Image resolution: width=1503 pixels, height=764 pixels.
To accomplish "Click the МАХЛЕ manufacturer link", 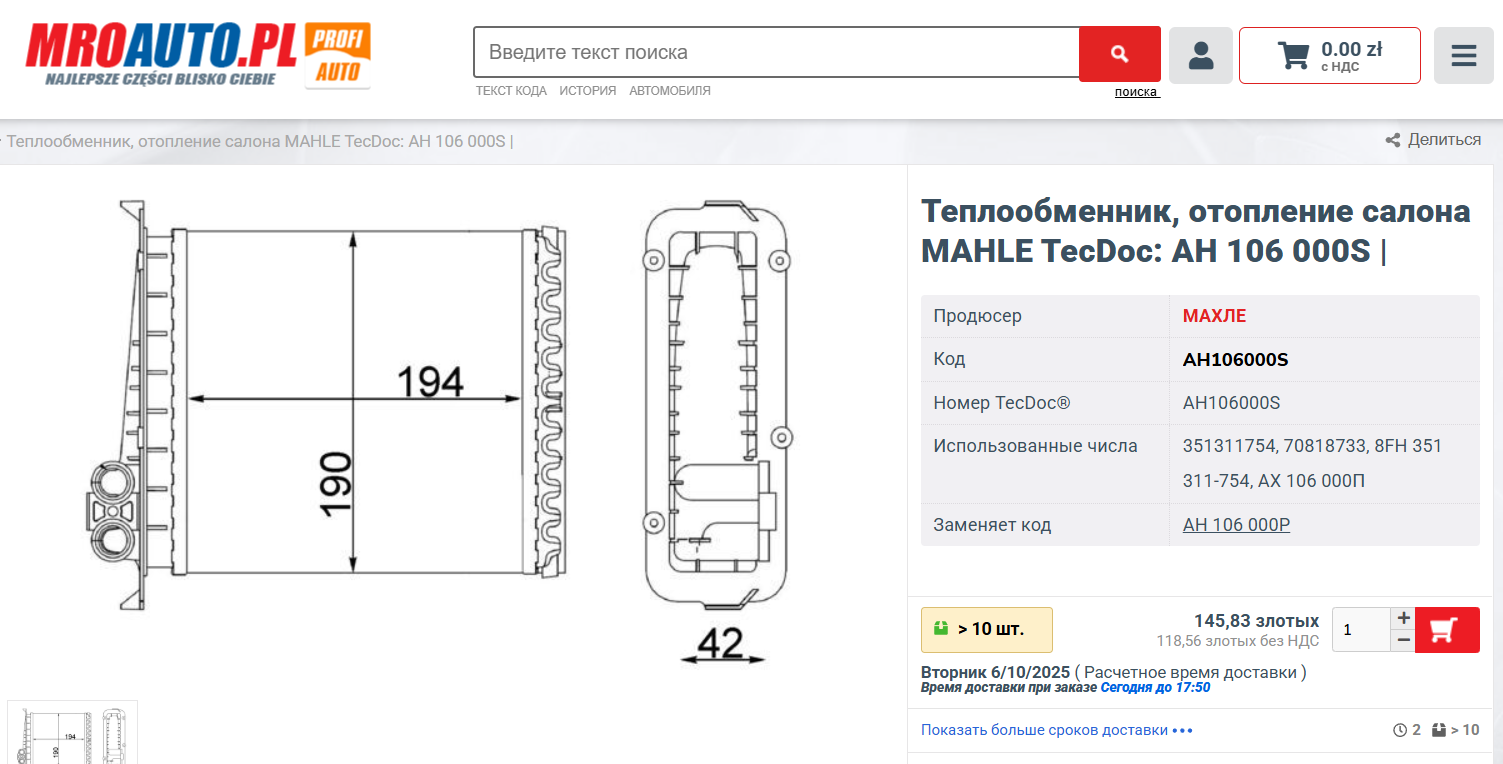I will point(1214,316).
